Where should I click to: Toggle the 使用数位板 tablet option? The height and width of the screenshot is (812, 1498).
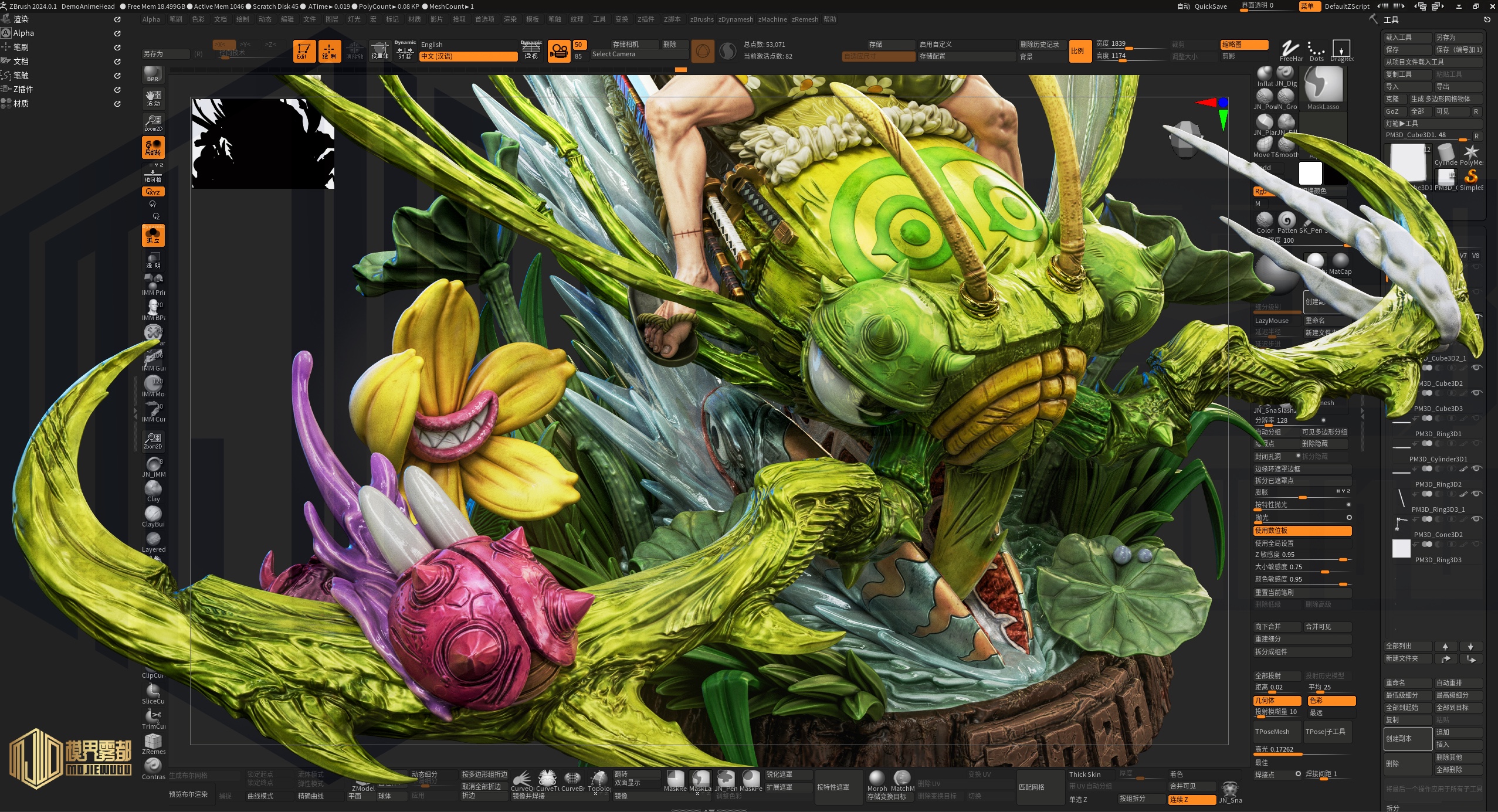tap(1302, 531)
